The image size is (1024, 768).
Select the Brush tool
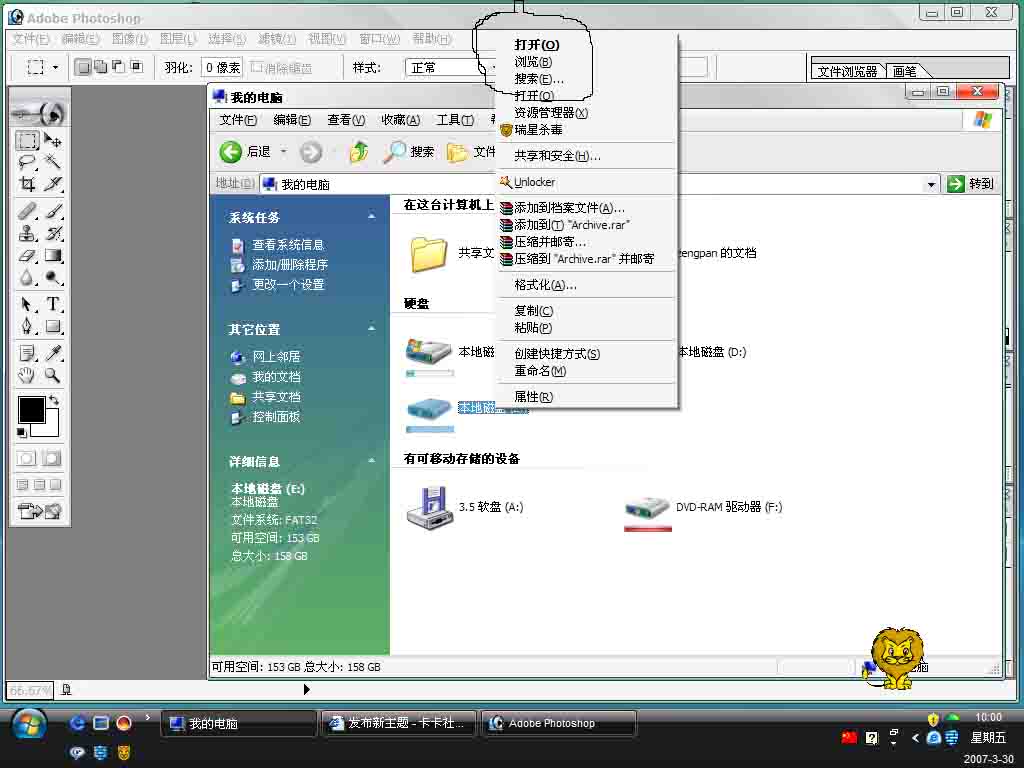53,211
